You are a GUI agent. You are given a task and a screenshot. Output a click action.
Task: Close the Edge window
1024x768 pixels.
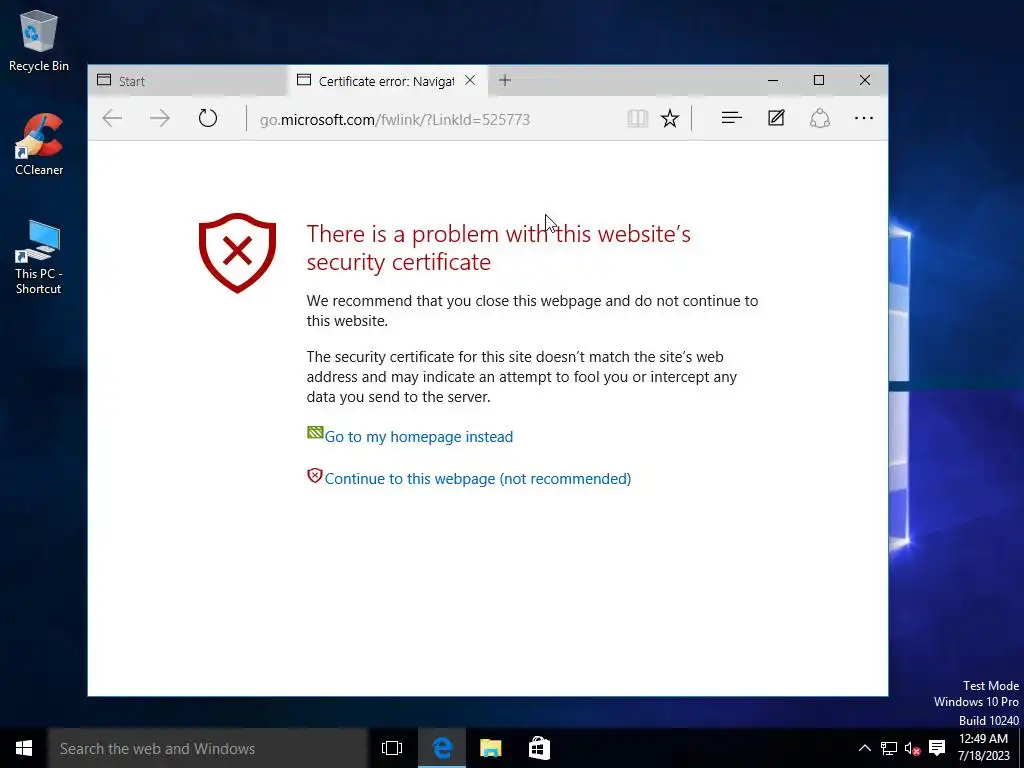[x=865, y=80]
